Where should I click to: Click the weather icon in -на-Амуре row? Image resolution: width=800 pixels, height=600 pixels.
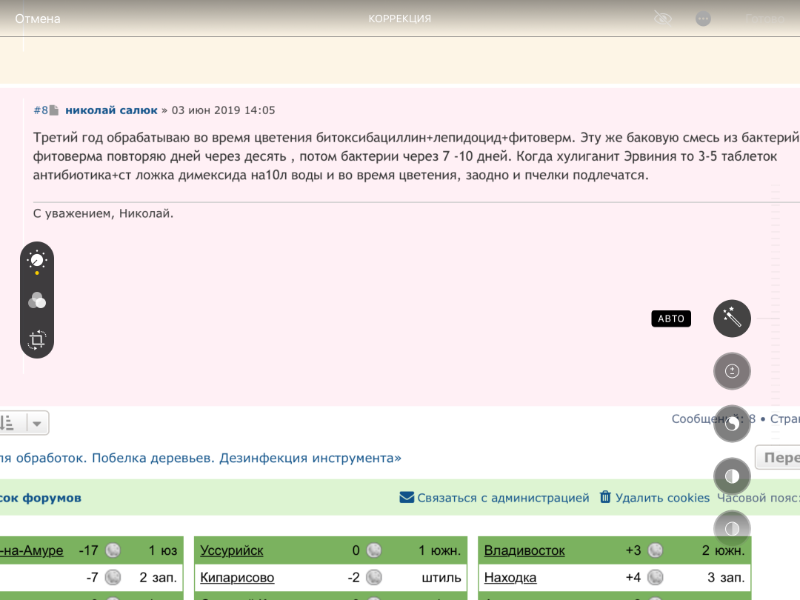pyautogui.click(x=113, y=550)
